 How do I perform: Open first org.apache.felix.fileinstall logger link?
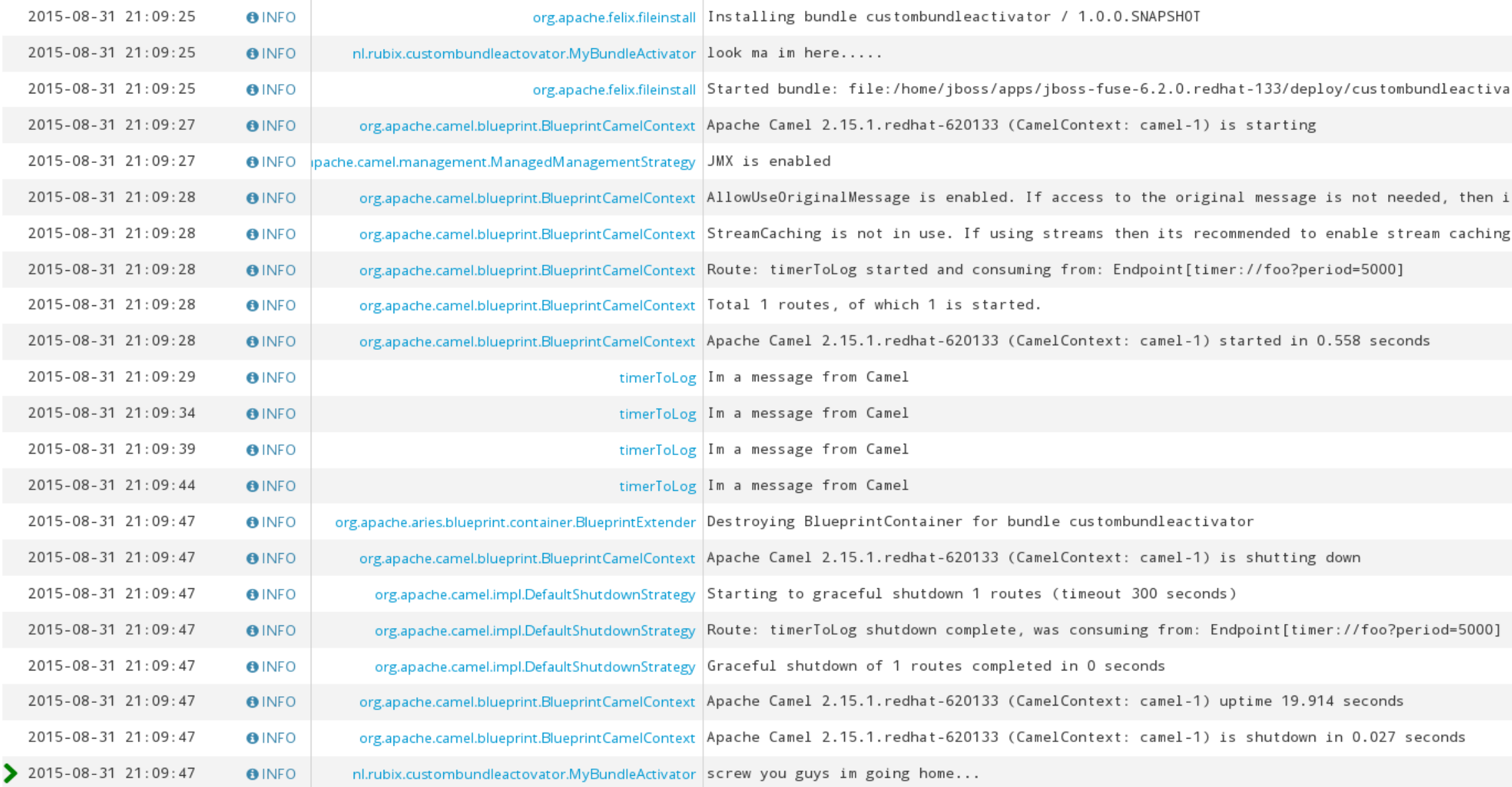pos(614,18)
